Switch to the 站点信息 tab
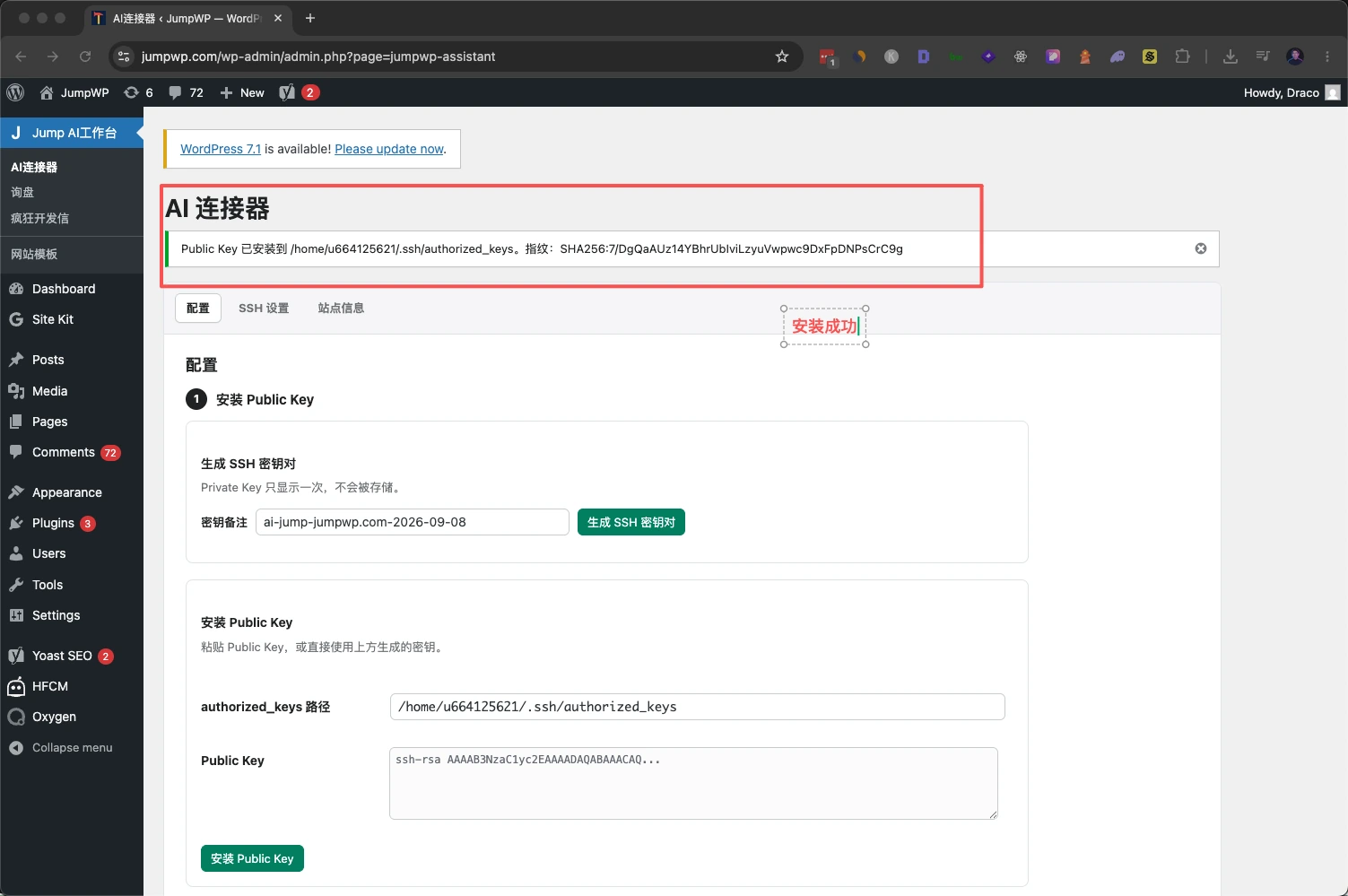The width and height of the screenshot is (1348, 896). pyautogui.click(x=341, y=308)
